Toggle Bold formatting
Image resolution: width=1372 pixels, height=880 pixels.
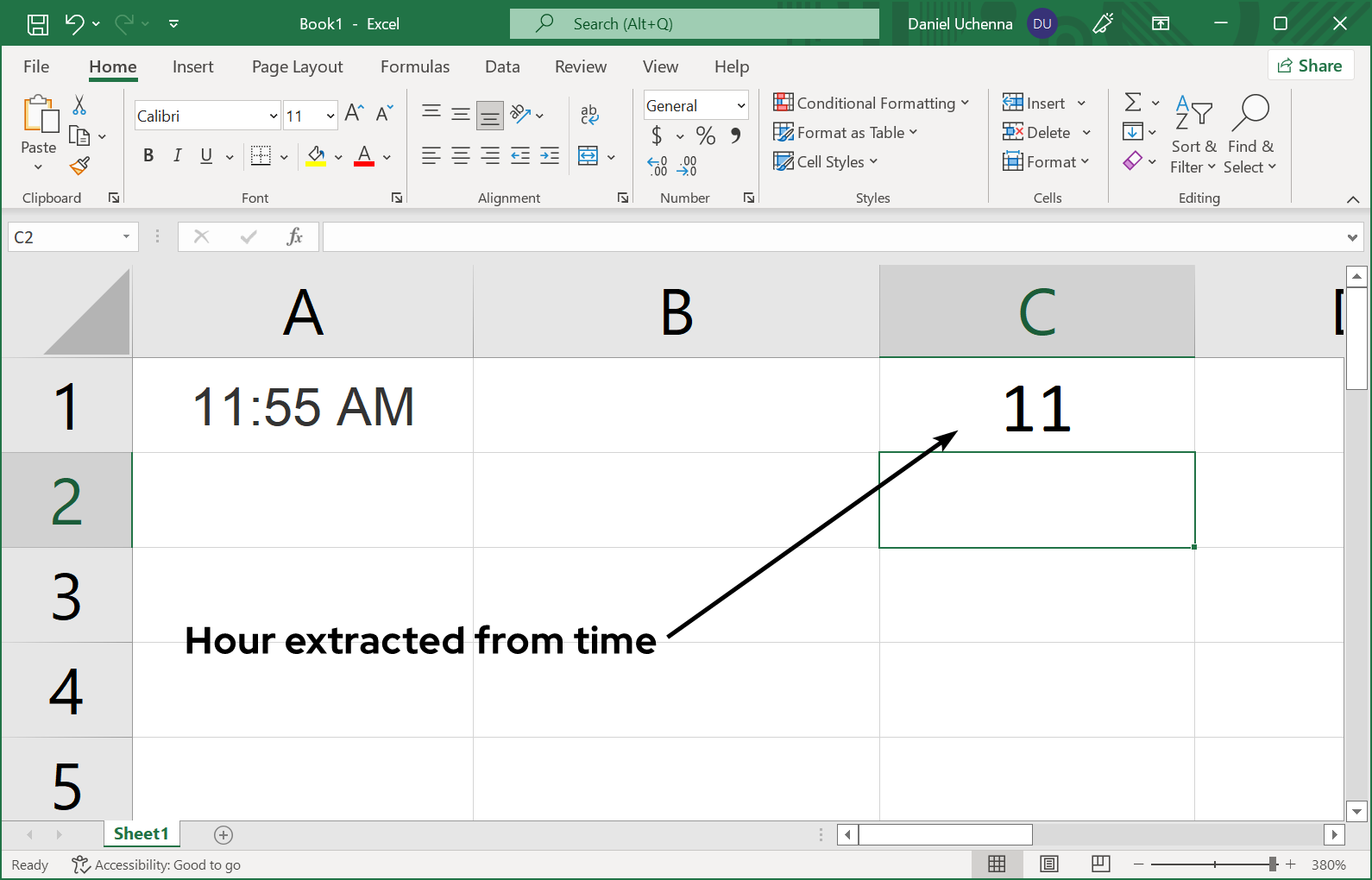coord(148,155)
